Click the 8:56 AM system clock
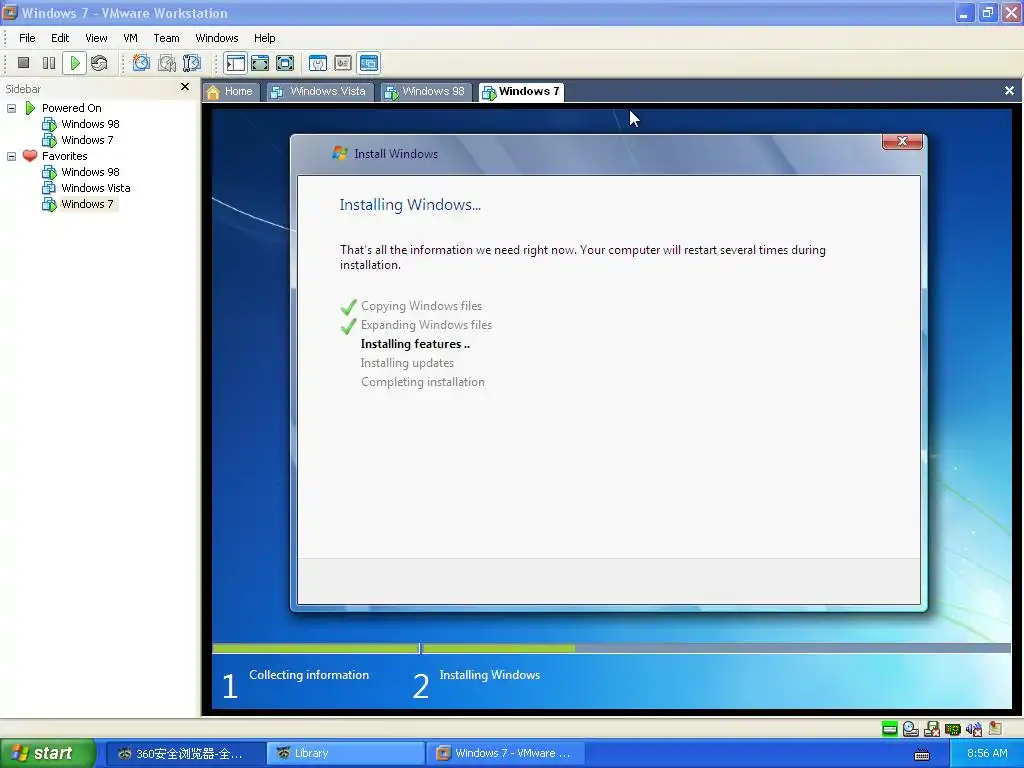Screen dimensions: 1024x768 pos(987,754)
